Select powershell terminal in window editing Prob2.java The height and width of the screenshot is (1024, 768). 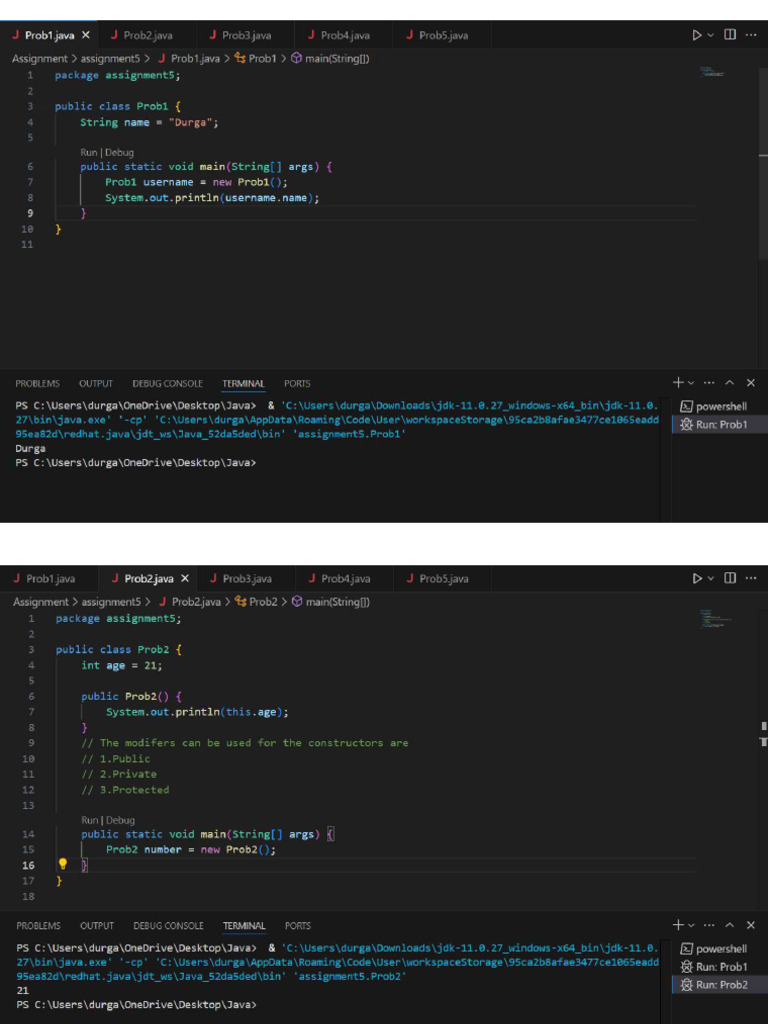pyautogui.click(x=720, y=948)
